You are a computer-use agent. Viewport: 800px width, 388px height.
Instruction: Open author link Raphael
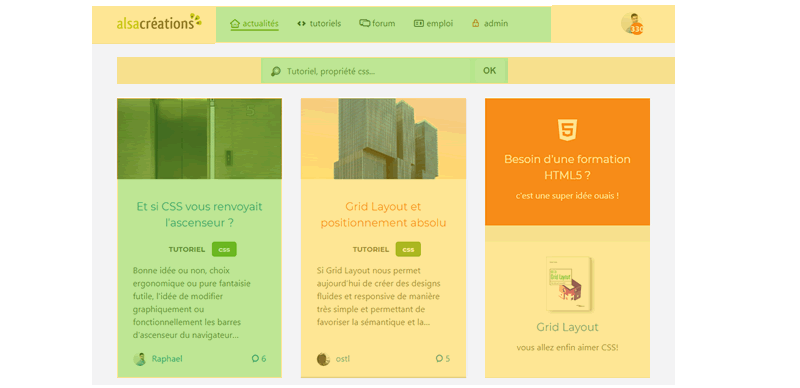point(167,359)
